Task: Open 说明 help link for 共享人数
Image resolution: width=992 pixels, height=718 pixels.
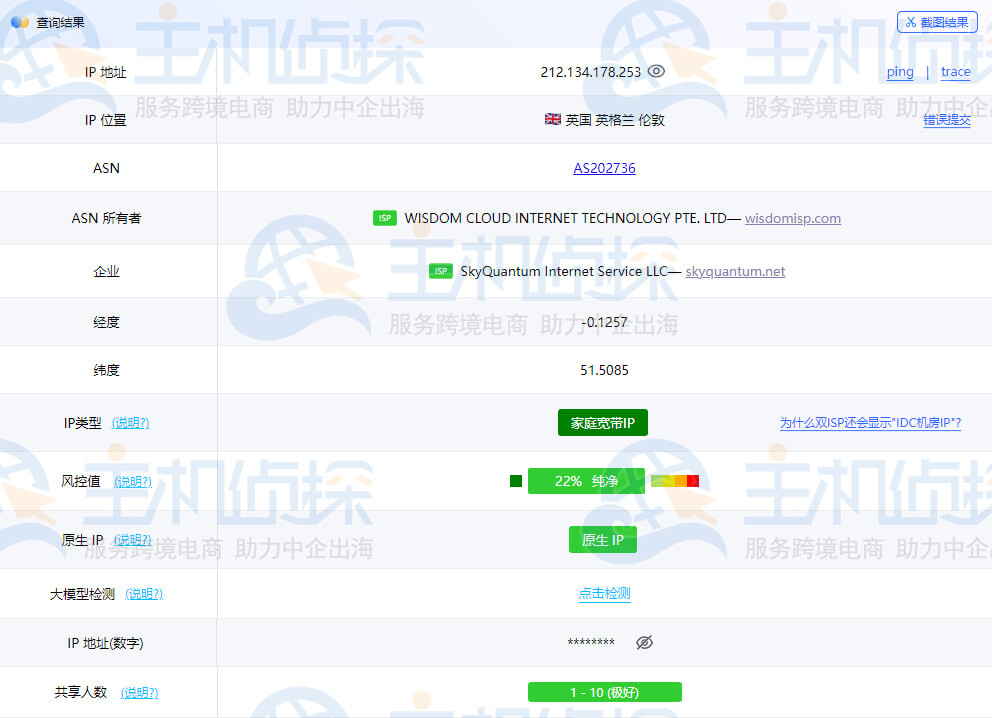Action: [x=139, y=693]
